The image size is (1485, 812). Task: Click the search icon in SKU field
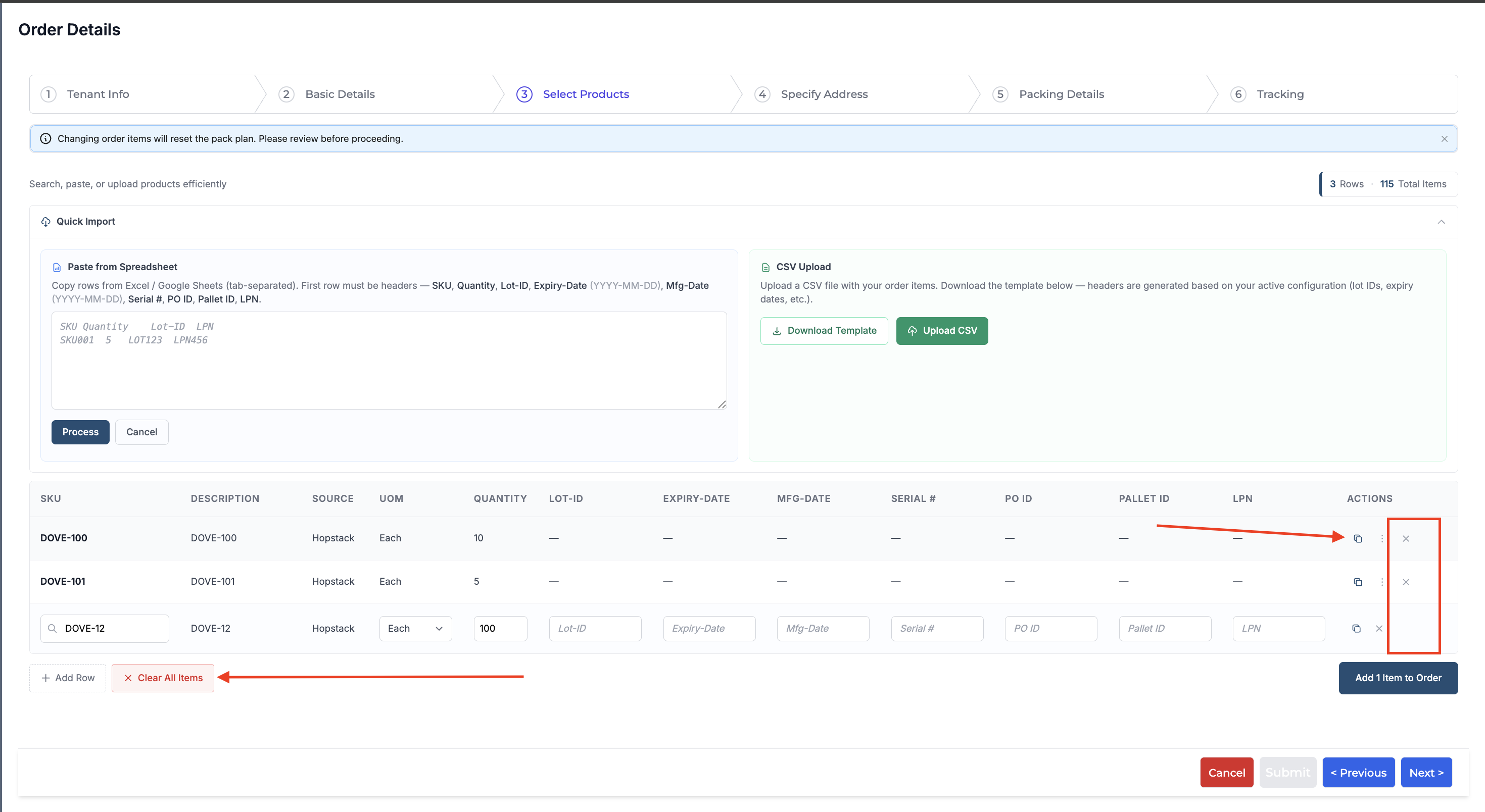(x=53, y=628)
